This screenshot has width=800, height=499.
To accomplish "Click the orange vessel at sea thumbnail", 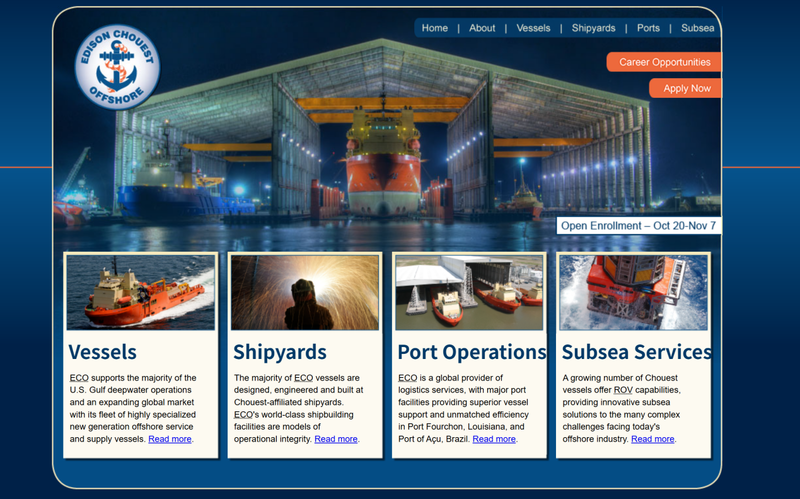I will [x=140, y=292].
